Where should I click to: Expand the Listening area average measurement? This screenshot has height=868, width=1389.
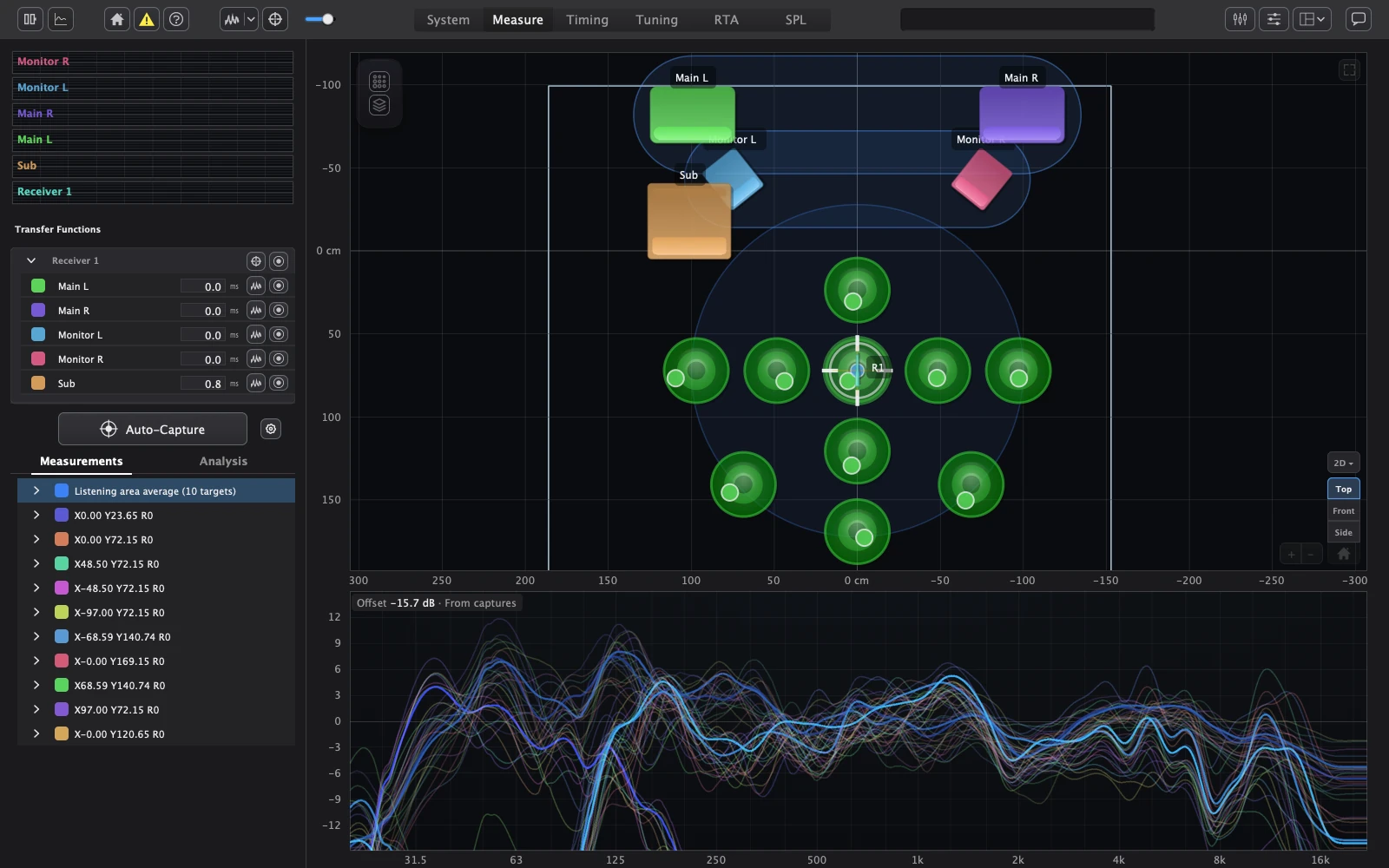pyautogui.click(x=36, y=490)
